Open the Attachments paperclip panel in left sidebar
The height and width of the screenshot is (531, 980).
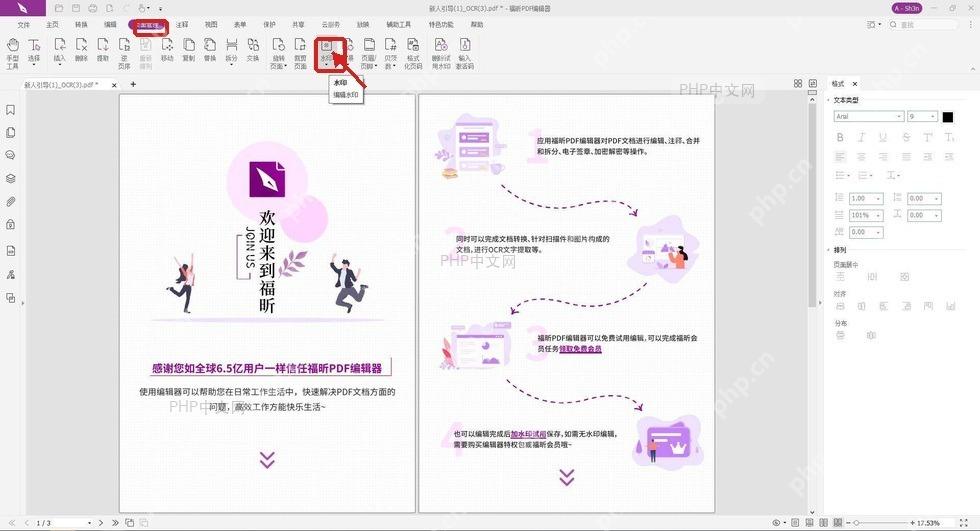(x=11, y=201)
